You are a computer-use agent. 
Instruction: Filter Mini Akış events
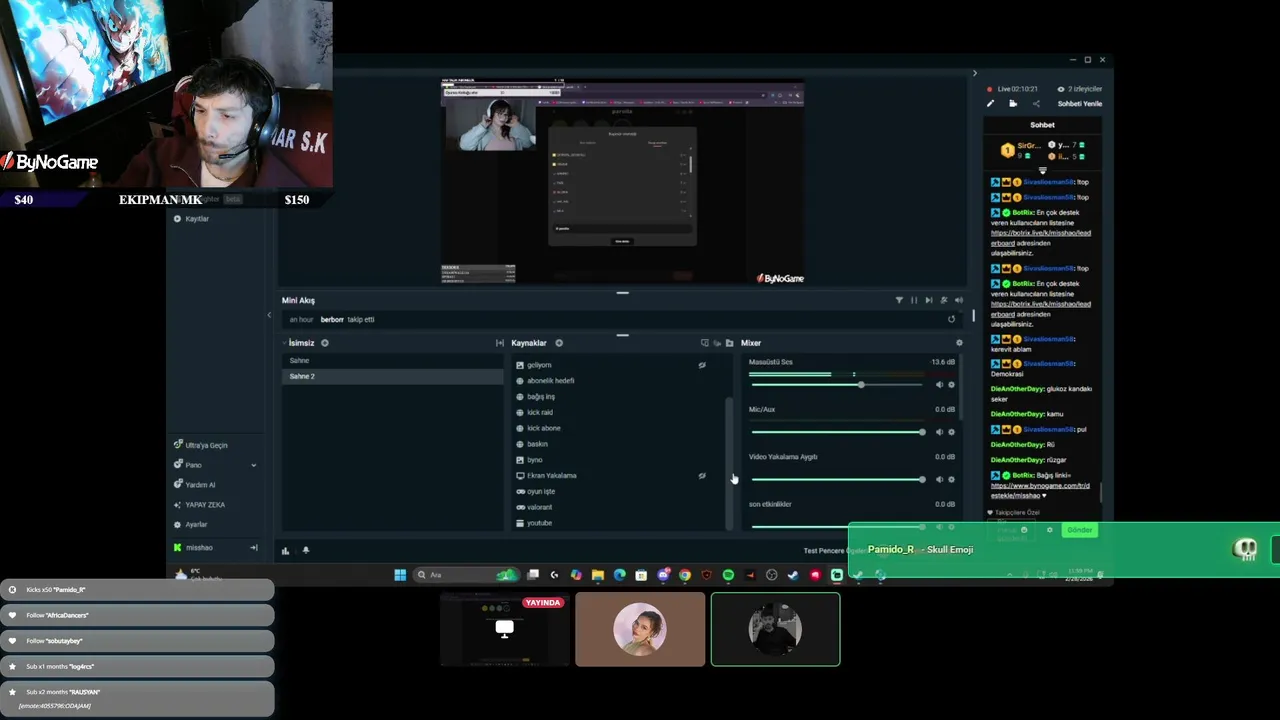(x=899, y=300)
